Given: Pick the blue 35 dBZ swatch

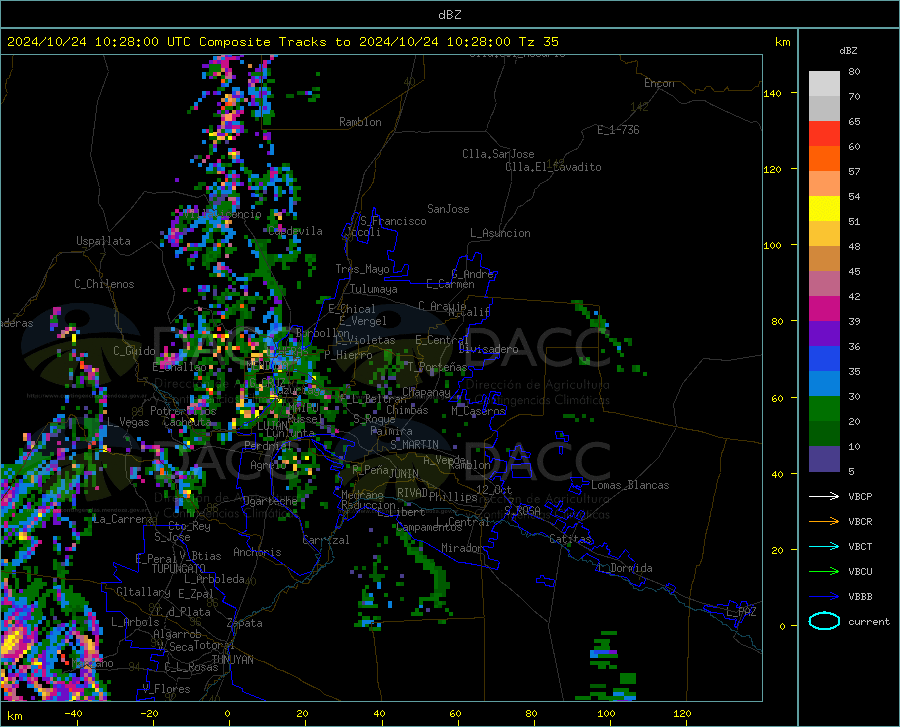Looking at the screenshot, I should [x=824, y=359].
